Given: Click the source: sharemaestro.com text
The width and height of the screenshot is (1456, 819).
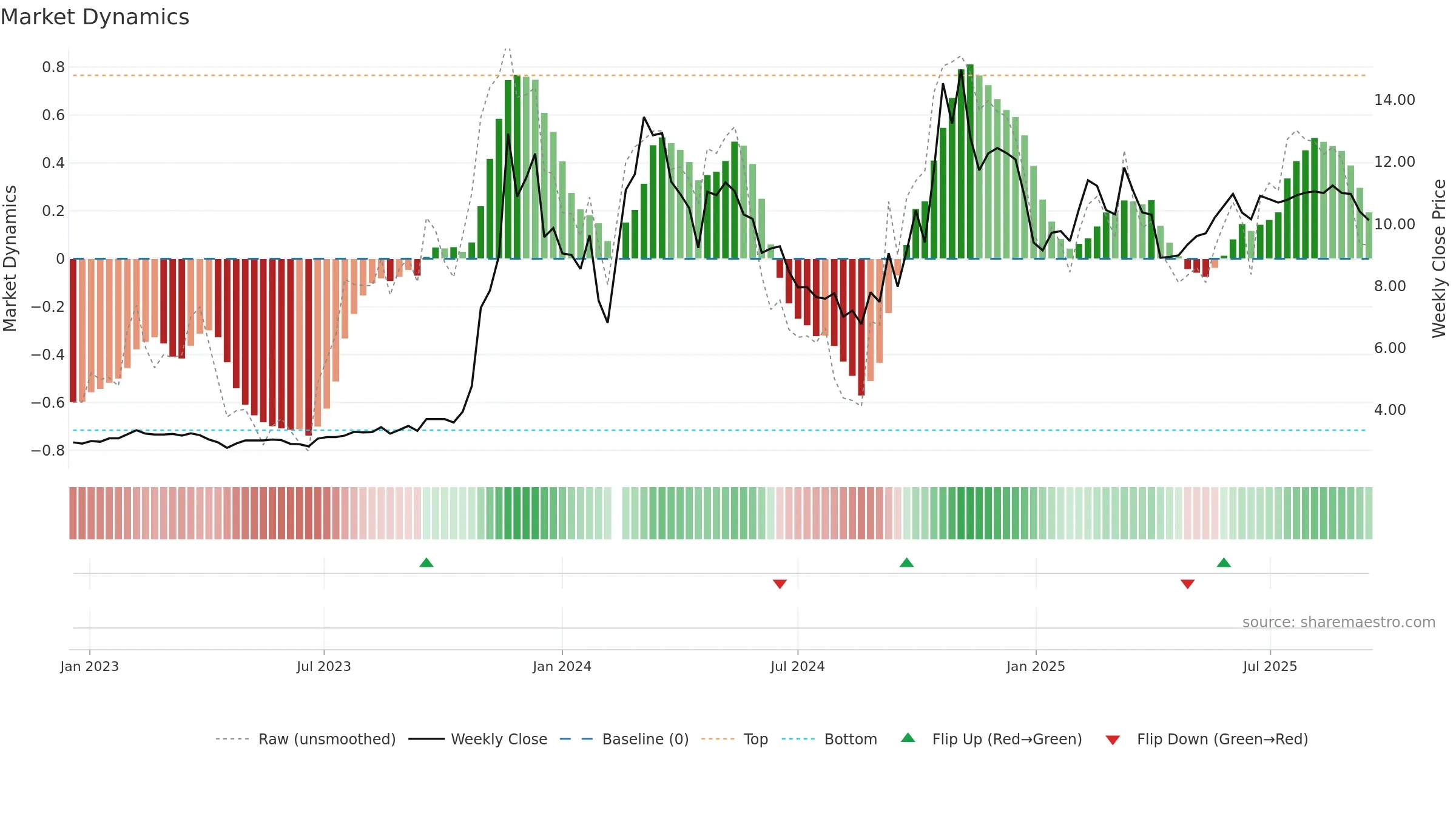Looking at the screenshot, I should click(x=1339, y=622).
